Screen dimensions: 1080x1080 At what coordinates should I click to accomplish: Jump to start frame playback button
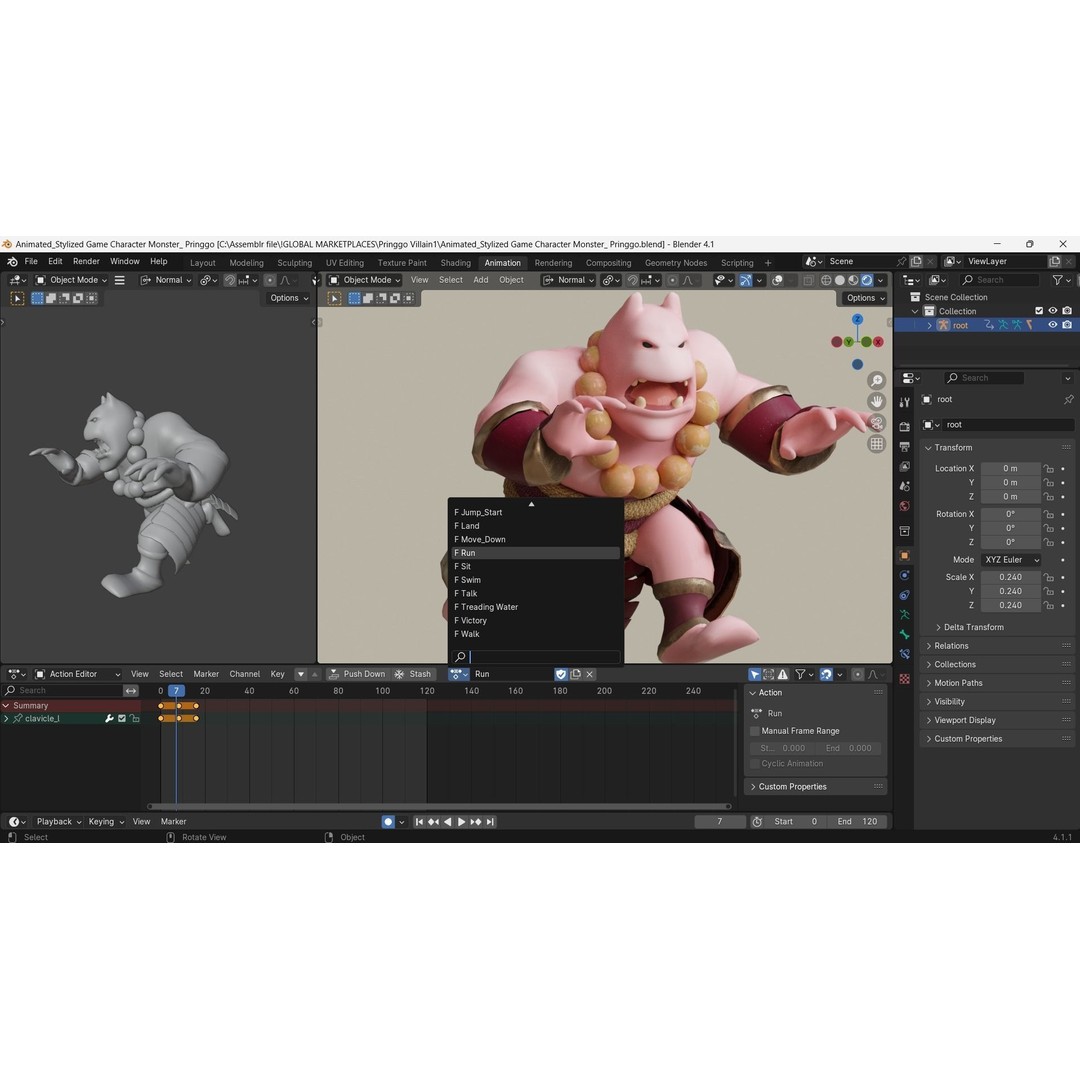tap(419, 822)
